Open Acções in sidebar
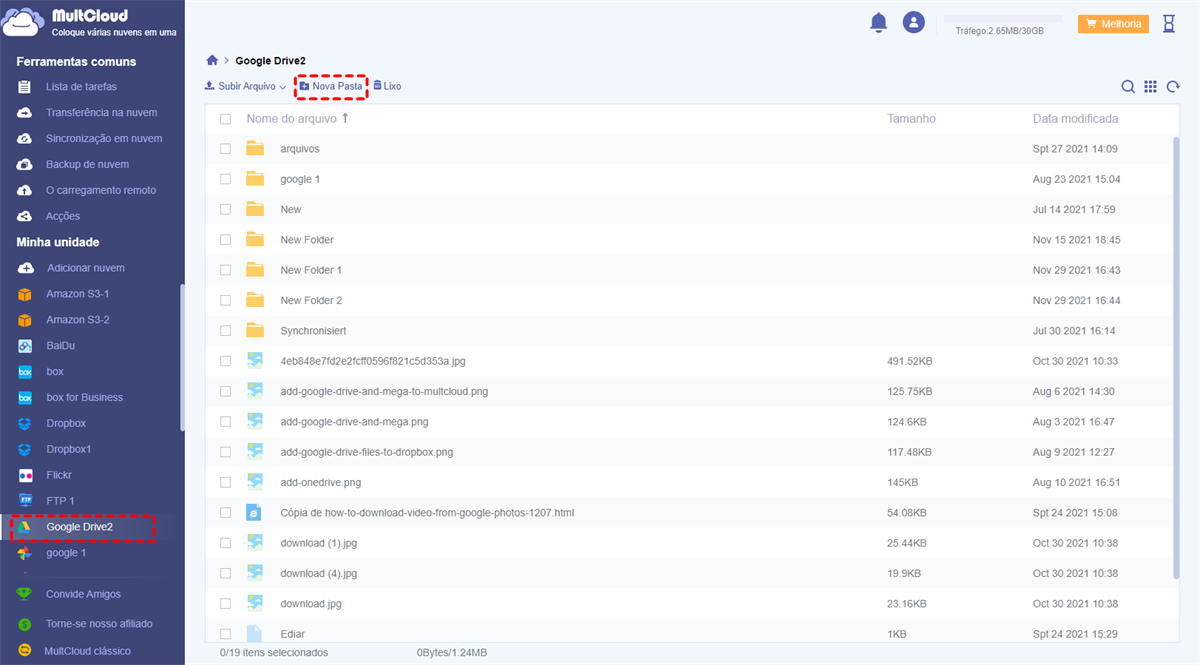The width and height of the screenshot is (1200, 665). pos(63,216)
